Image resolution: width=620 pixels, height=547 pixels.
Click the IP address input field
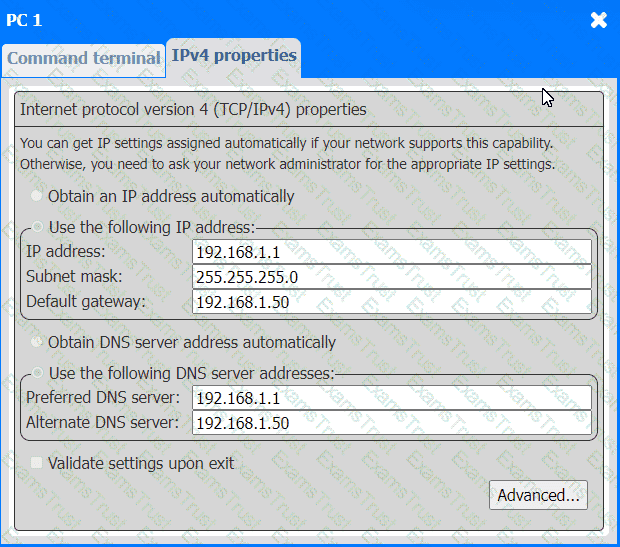tap(391, 251)
